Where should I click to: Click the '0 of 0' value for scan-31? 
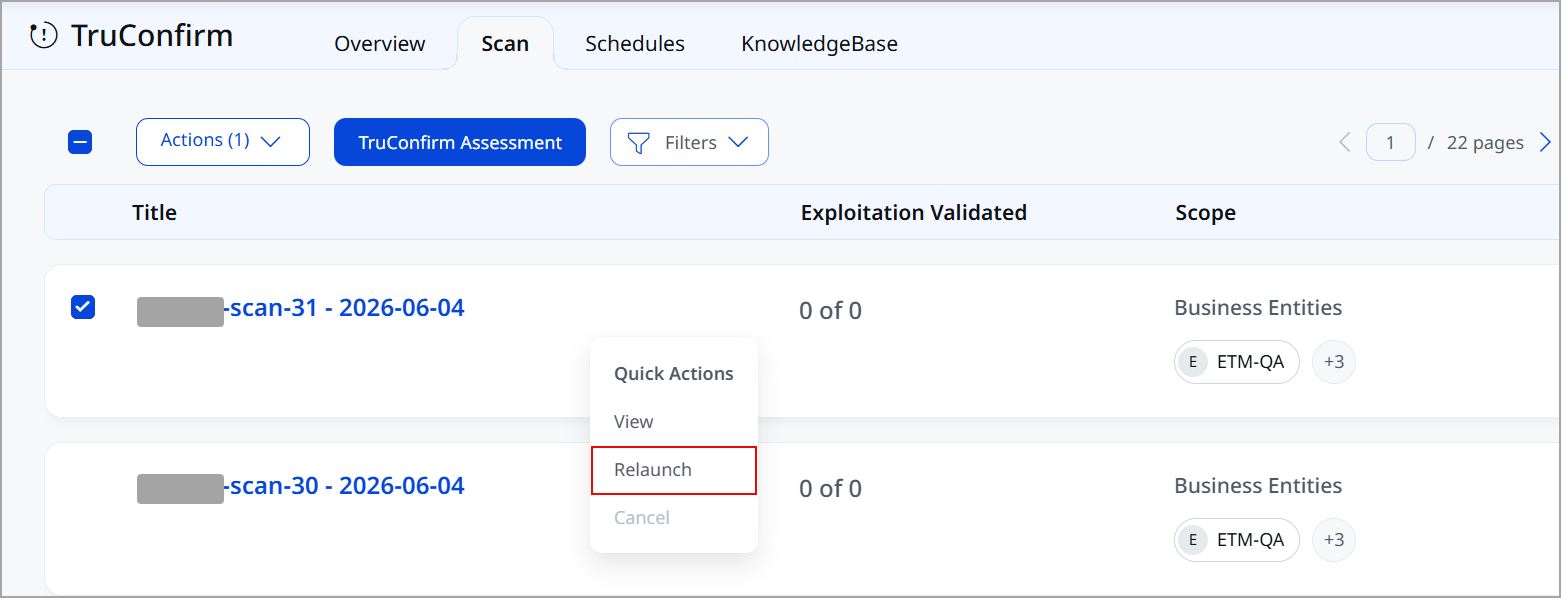point(831,311)
